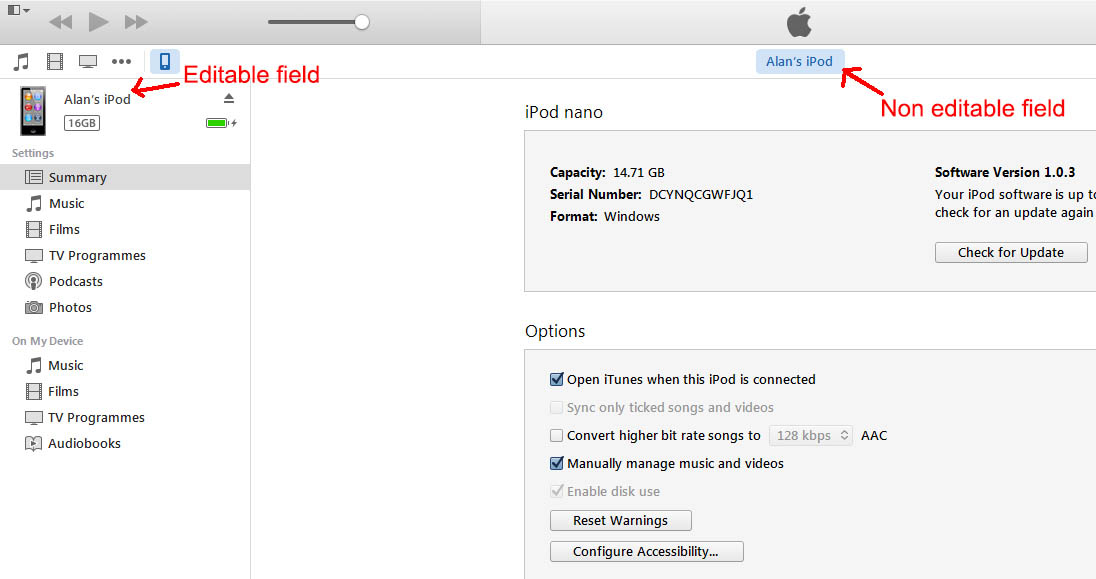The width and height of the screenshot is (1096, 579).
Task: Click the volume slider knob
Action: point(361,22)
